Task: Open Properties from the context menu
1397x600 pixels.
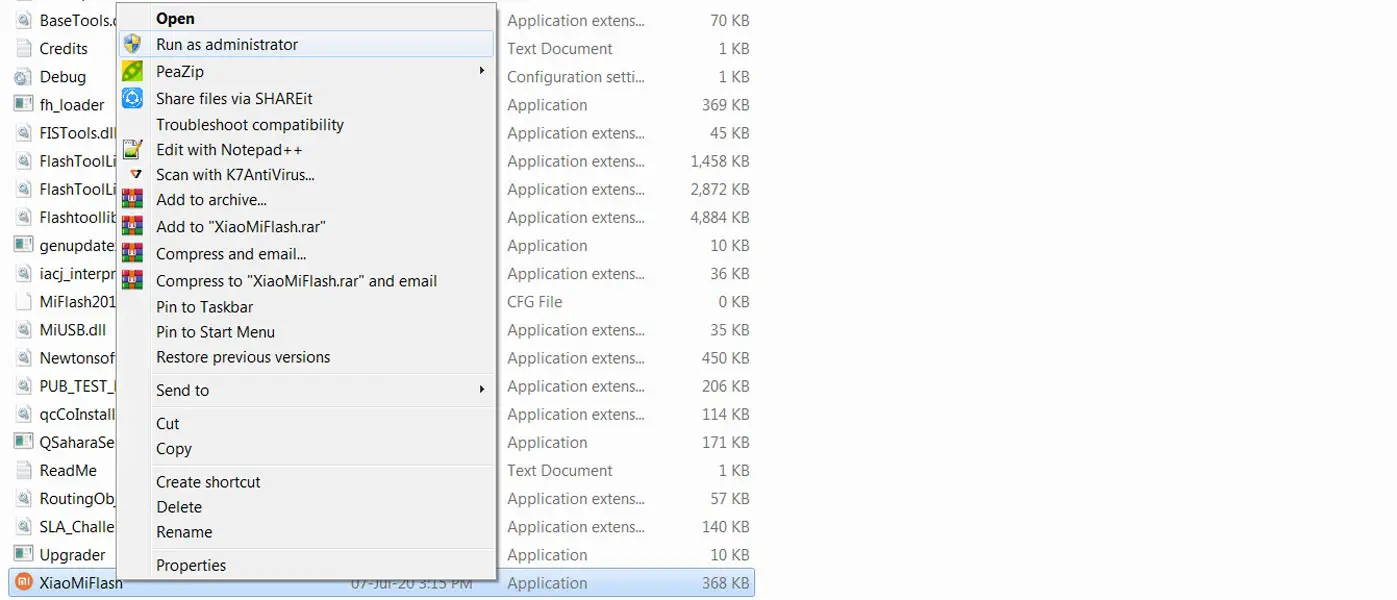Action: click(x=191, y=565)
